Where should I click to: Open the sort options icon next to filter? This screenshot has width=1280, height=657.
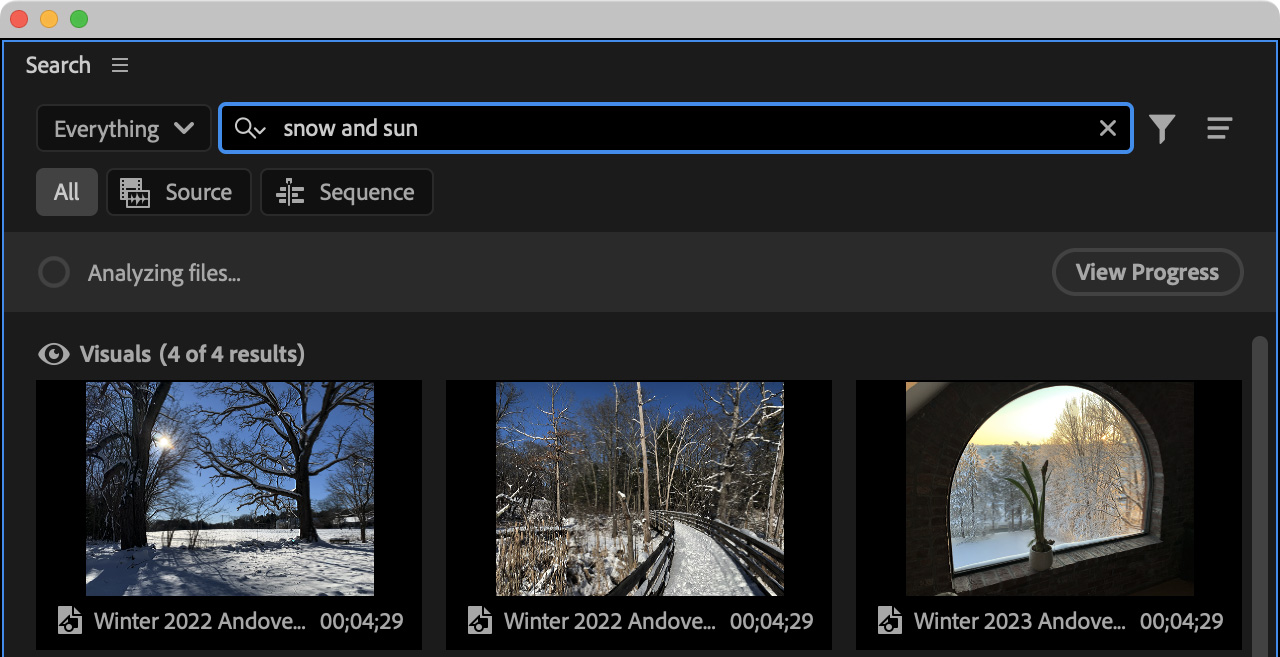1218,129
